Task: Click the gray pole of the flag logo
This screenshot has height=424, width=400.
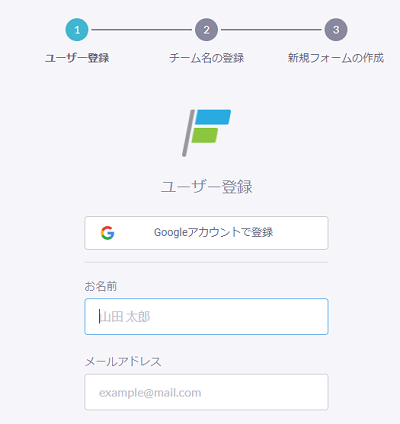Action: click(x=188, y=133)
